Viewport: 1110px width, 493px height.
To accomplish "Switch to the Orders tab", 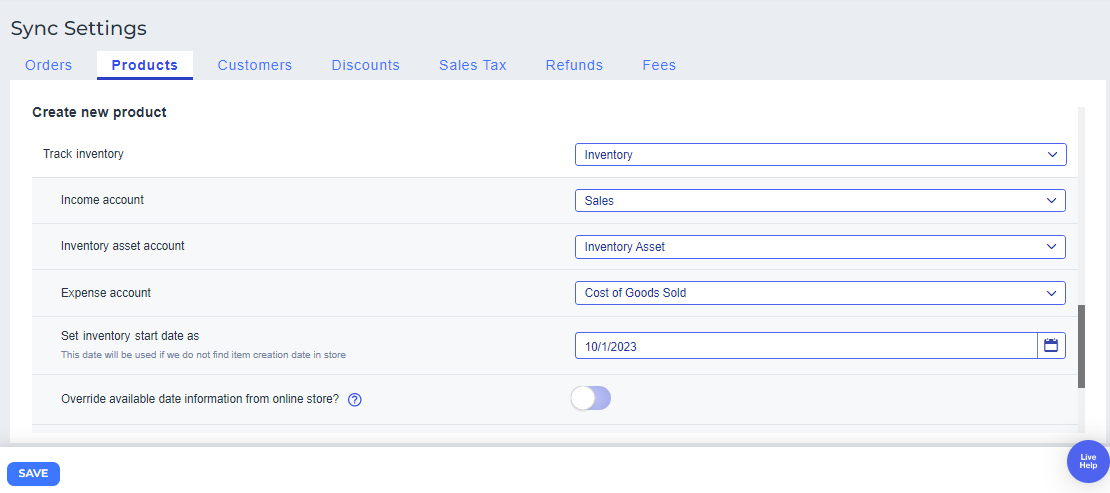I will click(x=48, y=65).
